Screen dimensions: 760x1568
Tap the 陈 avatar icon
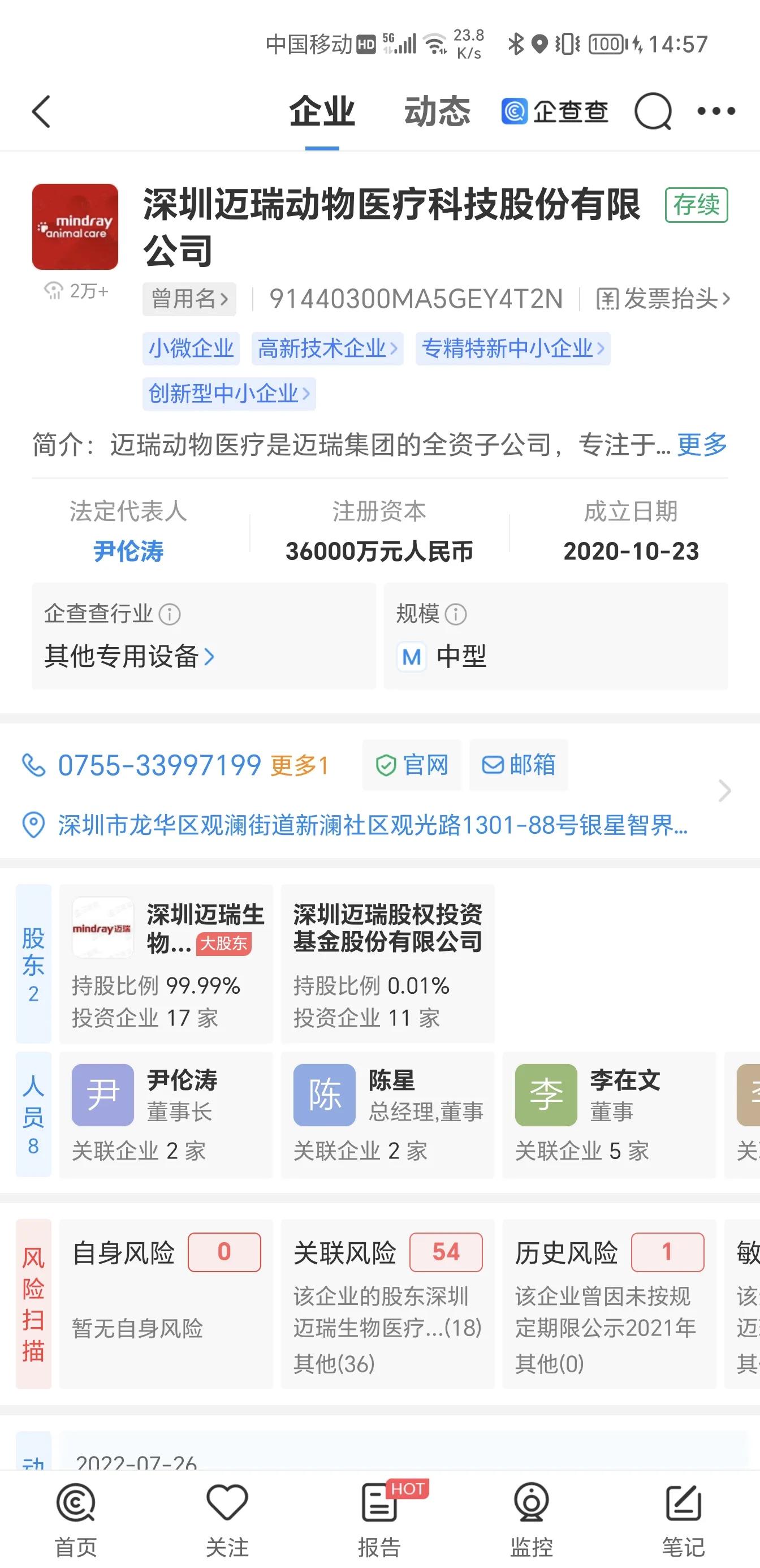tap(325, 1095)
